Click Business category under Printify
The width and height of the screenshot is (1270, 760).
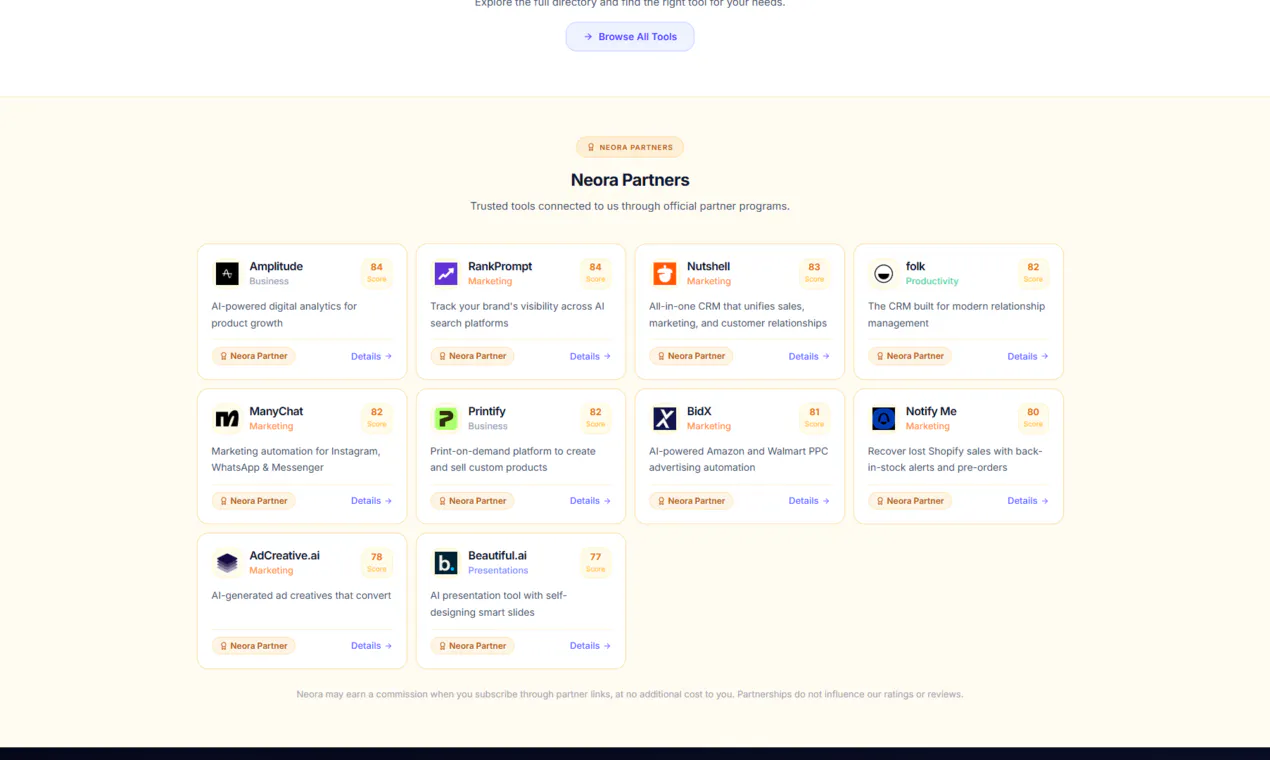tap(488, 426)
